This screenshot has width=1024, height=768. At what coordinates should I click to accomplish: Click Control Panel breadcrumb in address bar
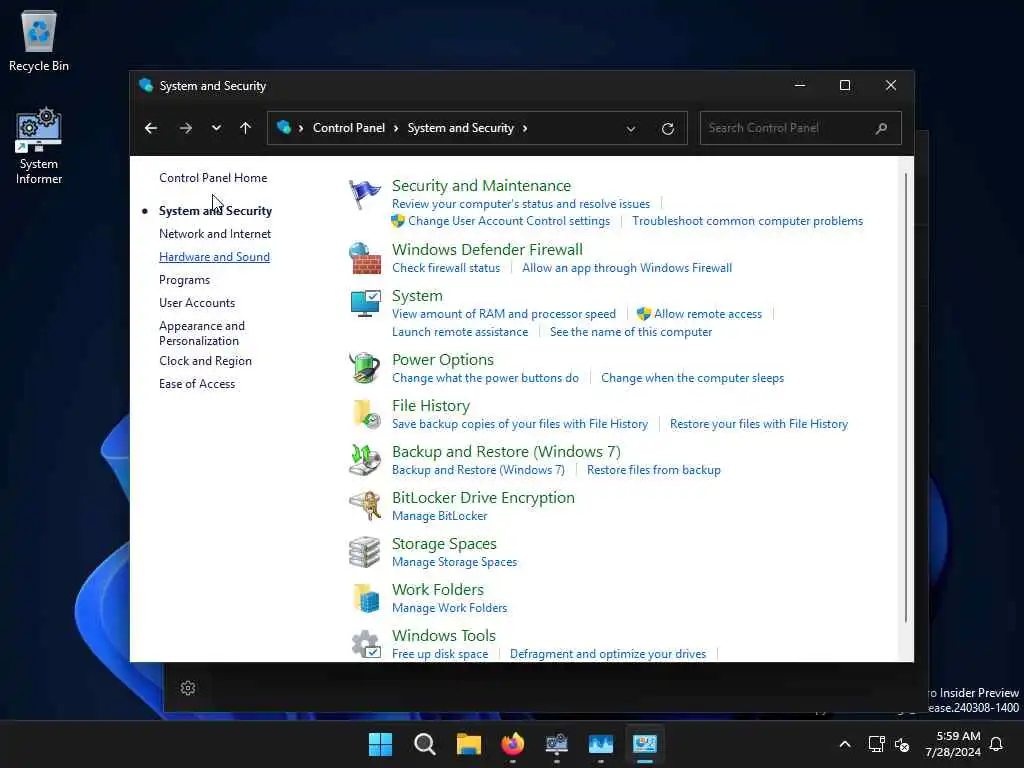coord(349,128)
